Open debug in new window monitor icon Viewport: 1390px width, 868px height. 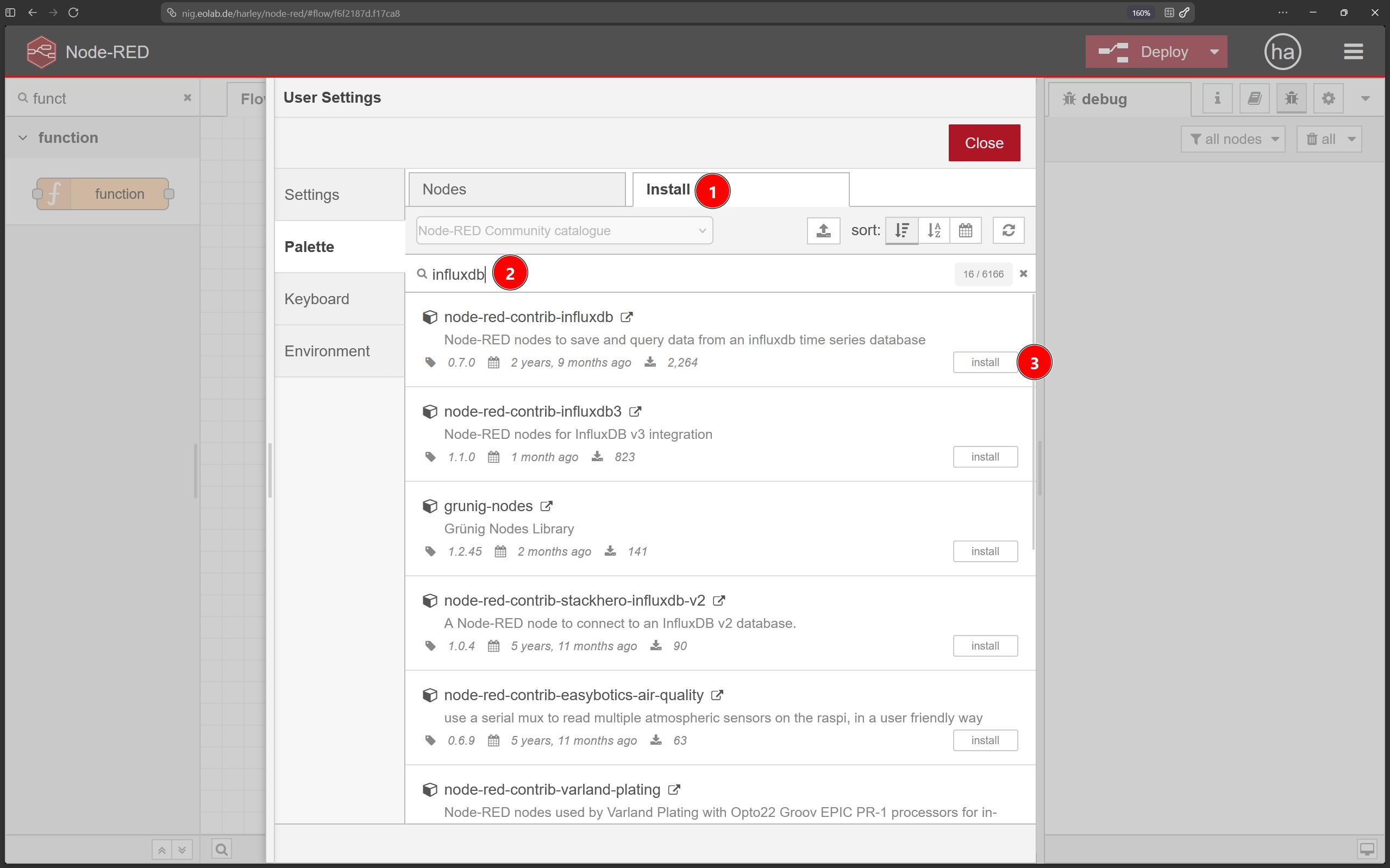click(x=1367, y=849)
